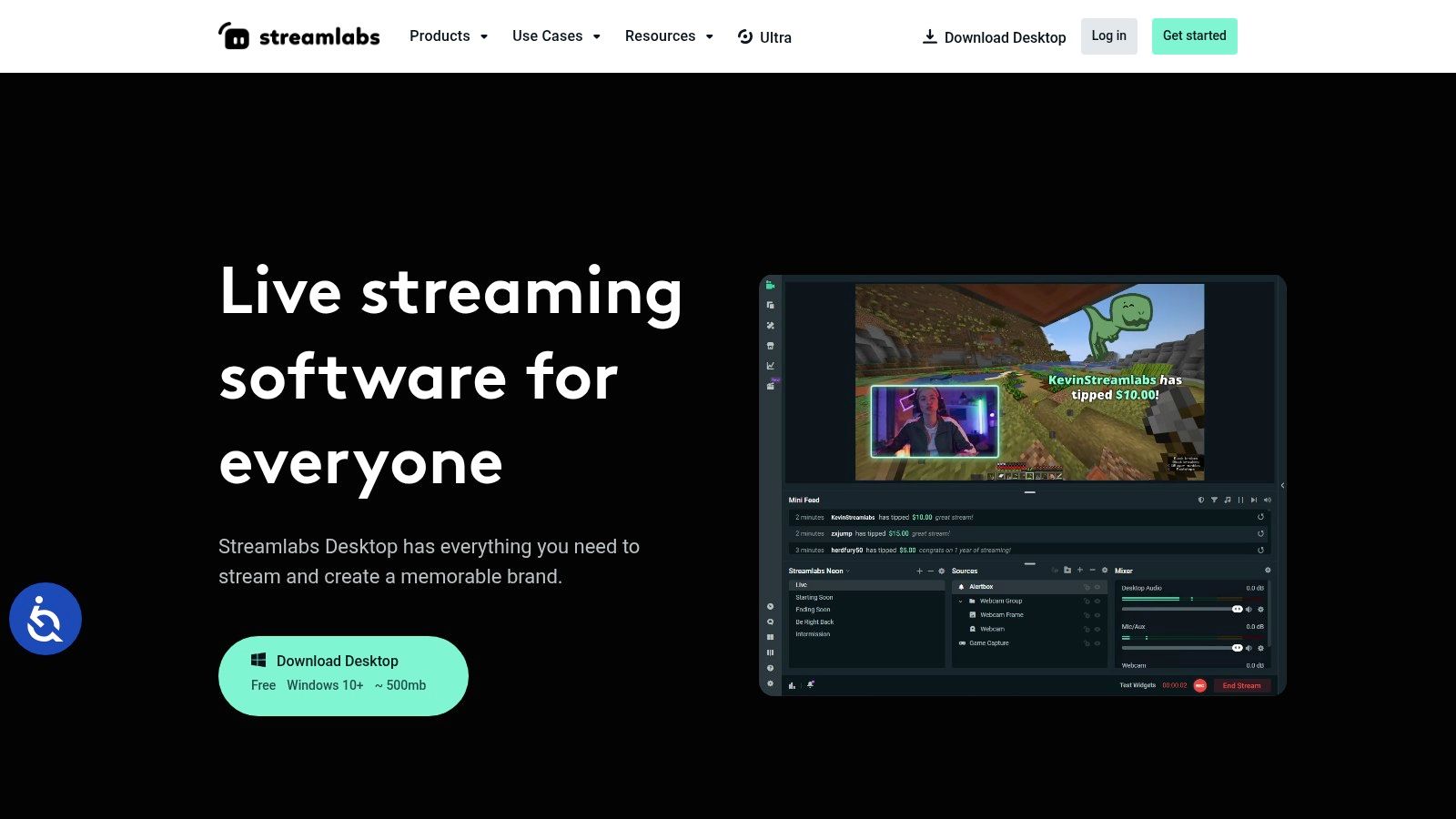Open the accessibility widget
Screen dimensions: 1456x819
point(45,619)
